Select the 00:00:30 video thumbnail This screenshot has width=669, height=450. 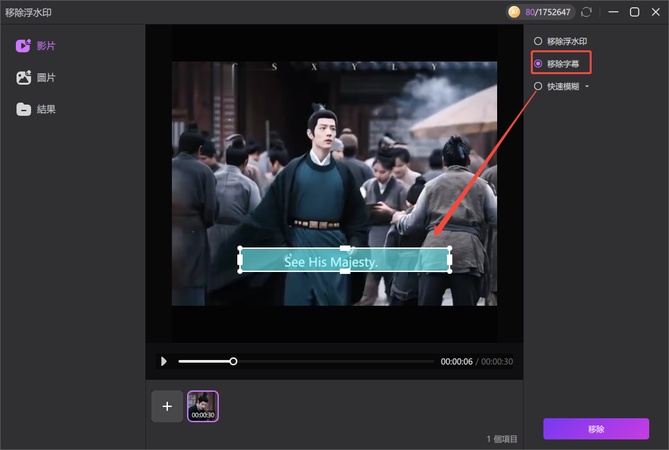pos(203,406)
